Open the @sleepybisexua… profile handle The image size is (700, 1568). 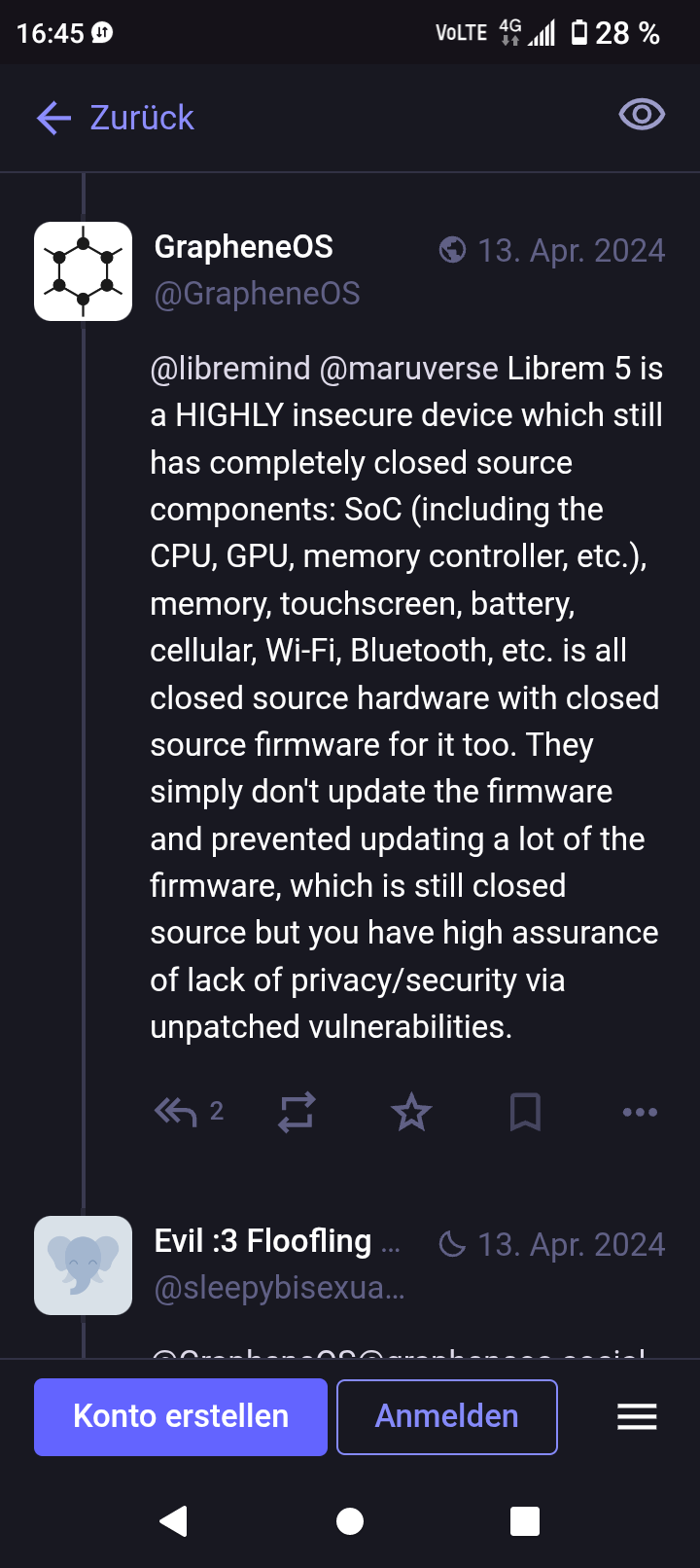click(x=280, y=1288)
